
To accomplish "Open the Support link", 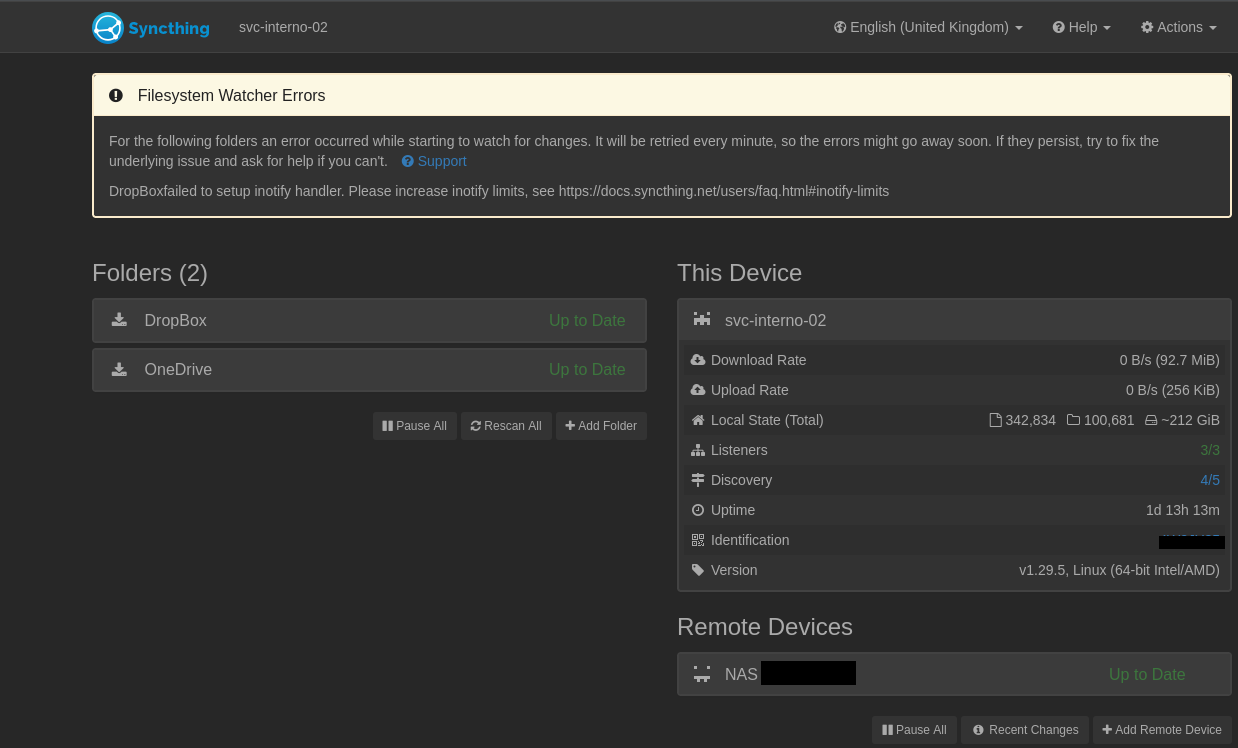I will pos(434,161).
